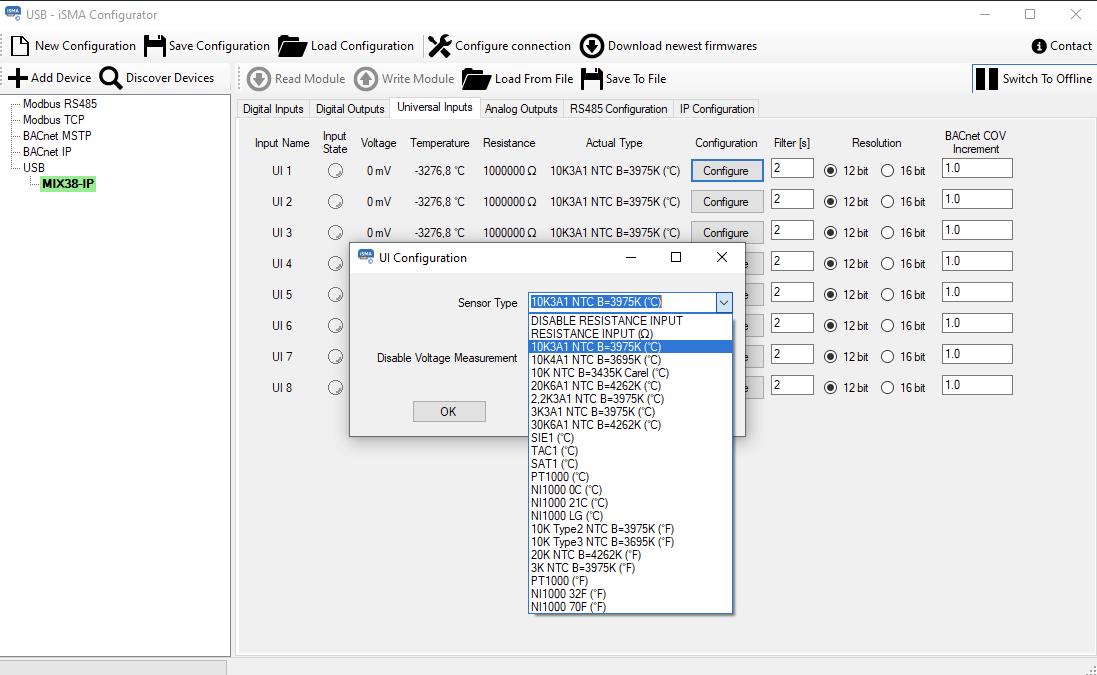Click Discover Devices magnifier icon

110,78
